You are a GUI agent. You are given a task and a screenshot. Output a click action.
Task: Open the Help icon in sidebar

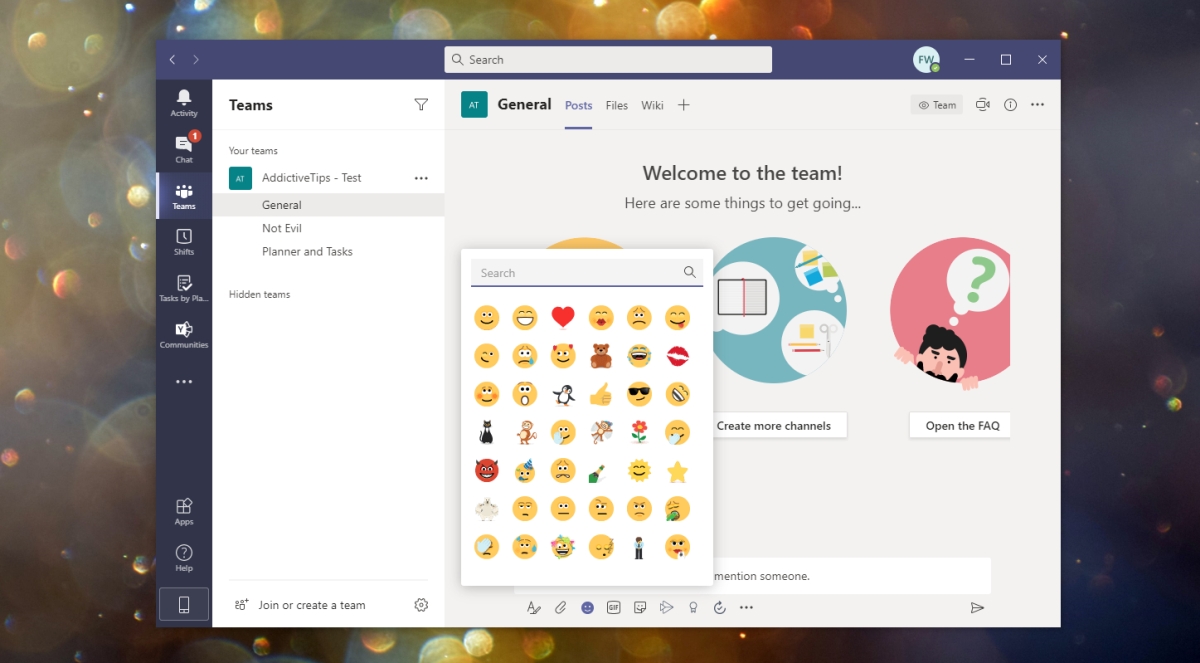coord(184,558)
